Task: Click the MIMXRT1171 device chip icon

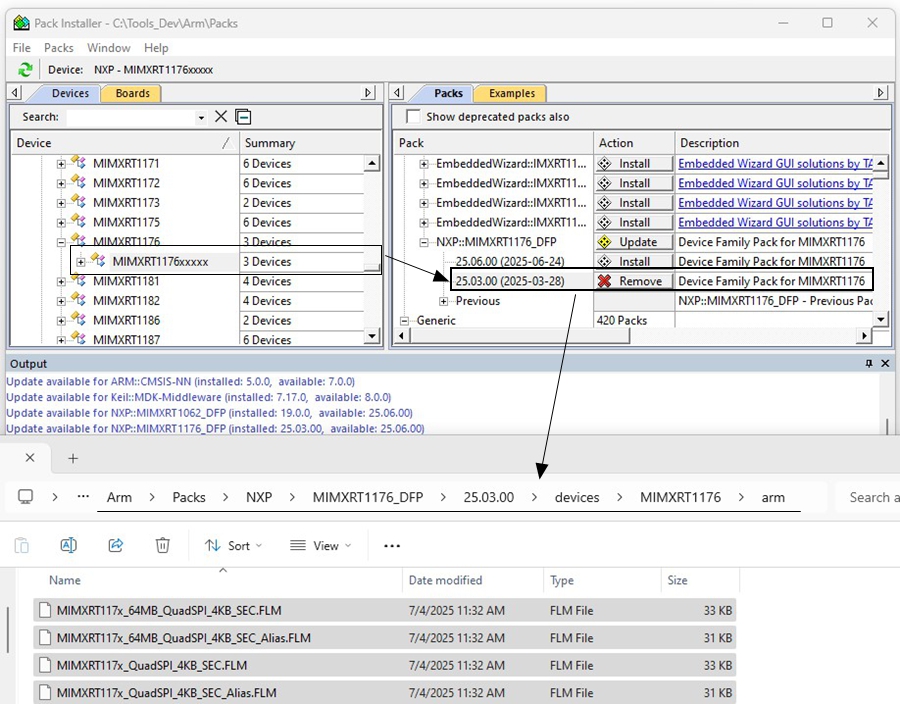Action: point(79,163)
